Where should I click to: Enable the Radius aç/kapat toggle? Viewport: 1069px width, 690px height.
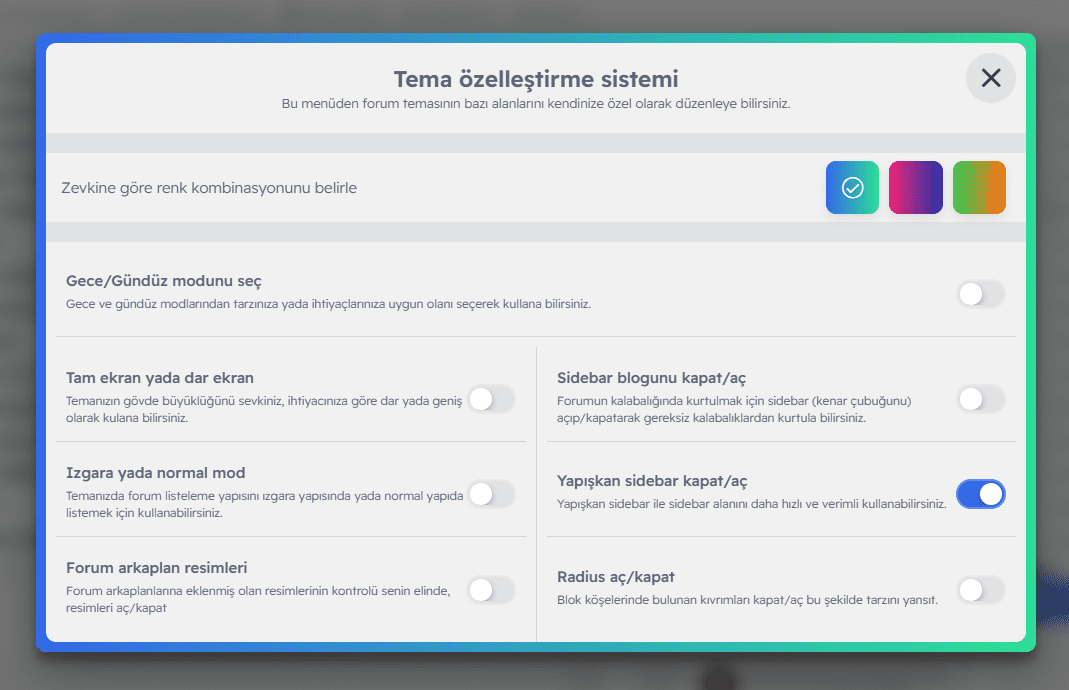coord(980,590)
